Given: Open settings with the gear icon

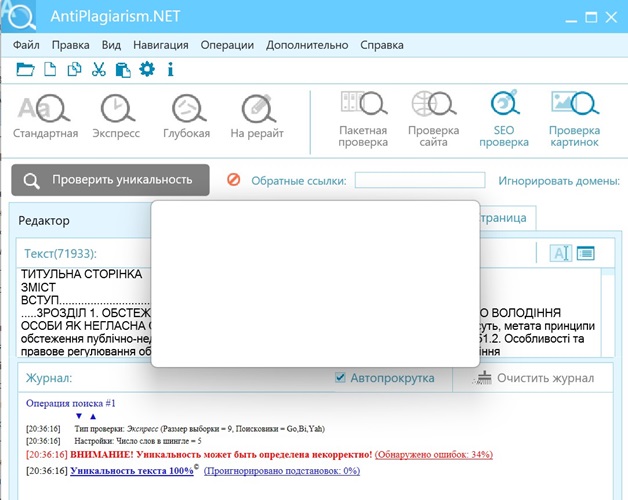Looking at the screenshot, I should pyautogui.click(x=147, y=69).
